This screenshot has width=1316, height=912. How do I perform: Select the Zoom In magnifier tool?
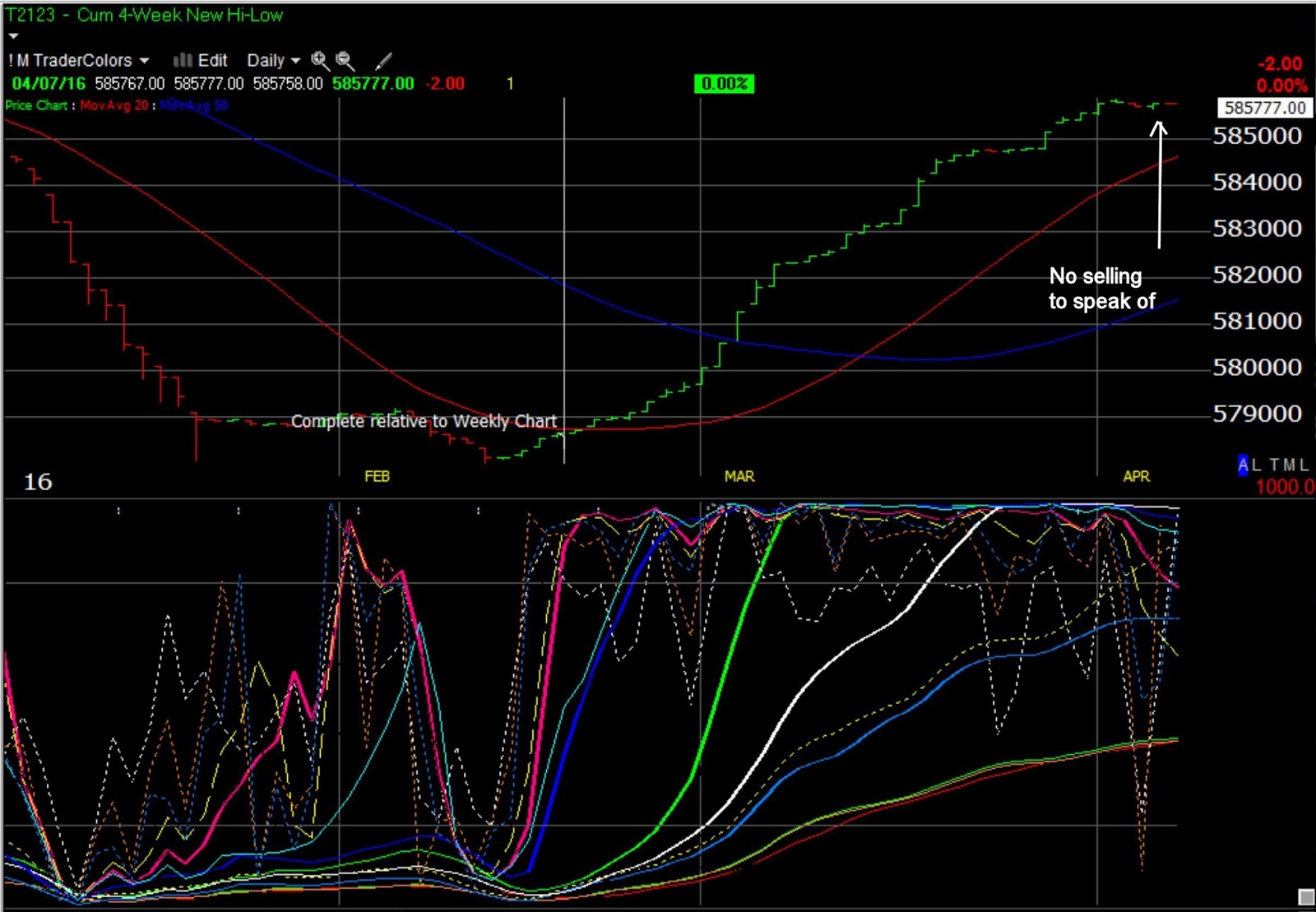317,58
